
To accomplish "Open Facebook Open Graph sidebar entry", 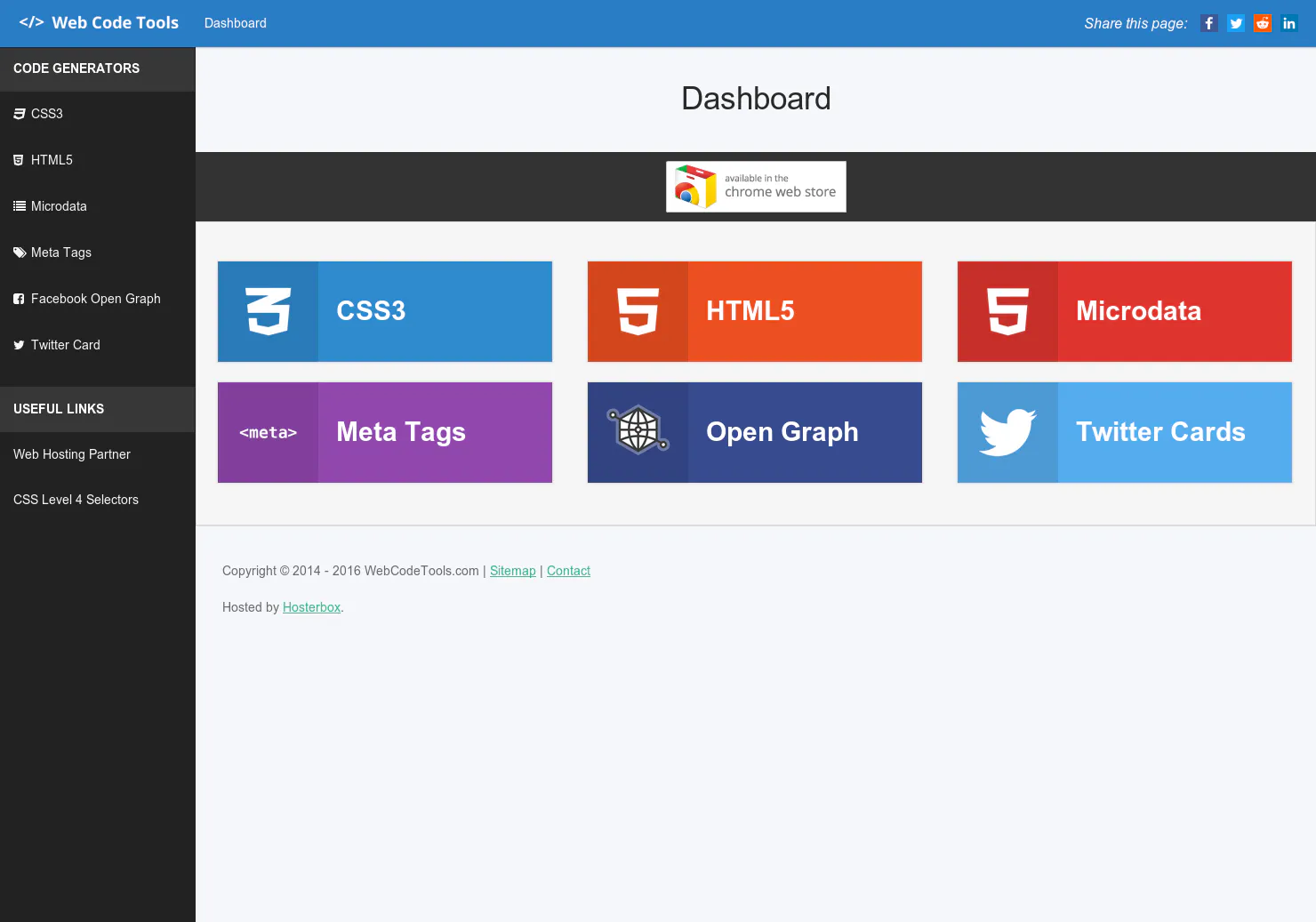I will (x=98, y=299).
